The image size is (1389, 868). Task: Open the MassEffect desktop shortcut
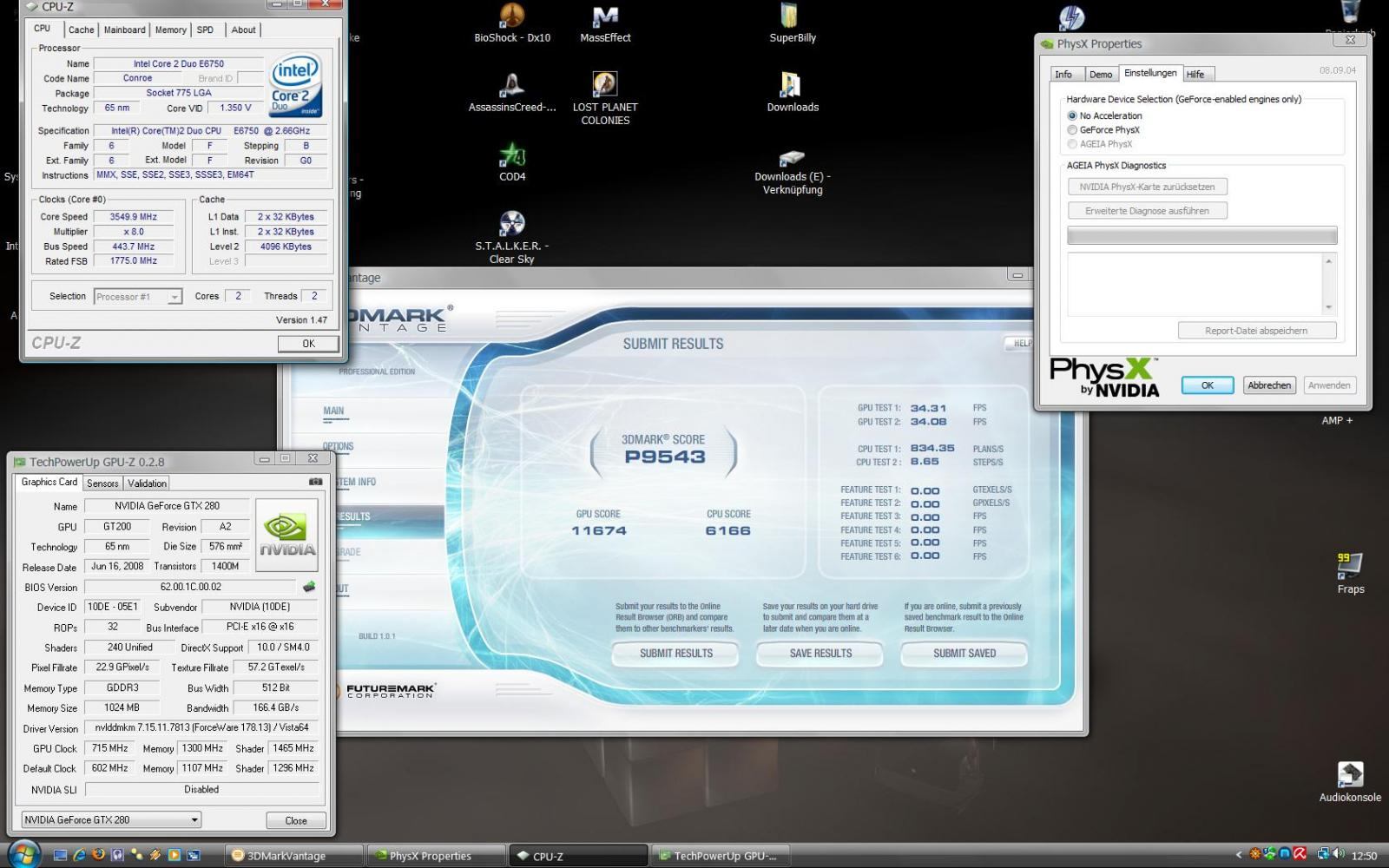[605, 23]
